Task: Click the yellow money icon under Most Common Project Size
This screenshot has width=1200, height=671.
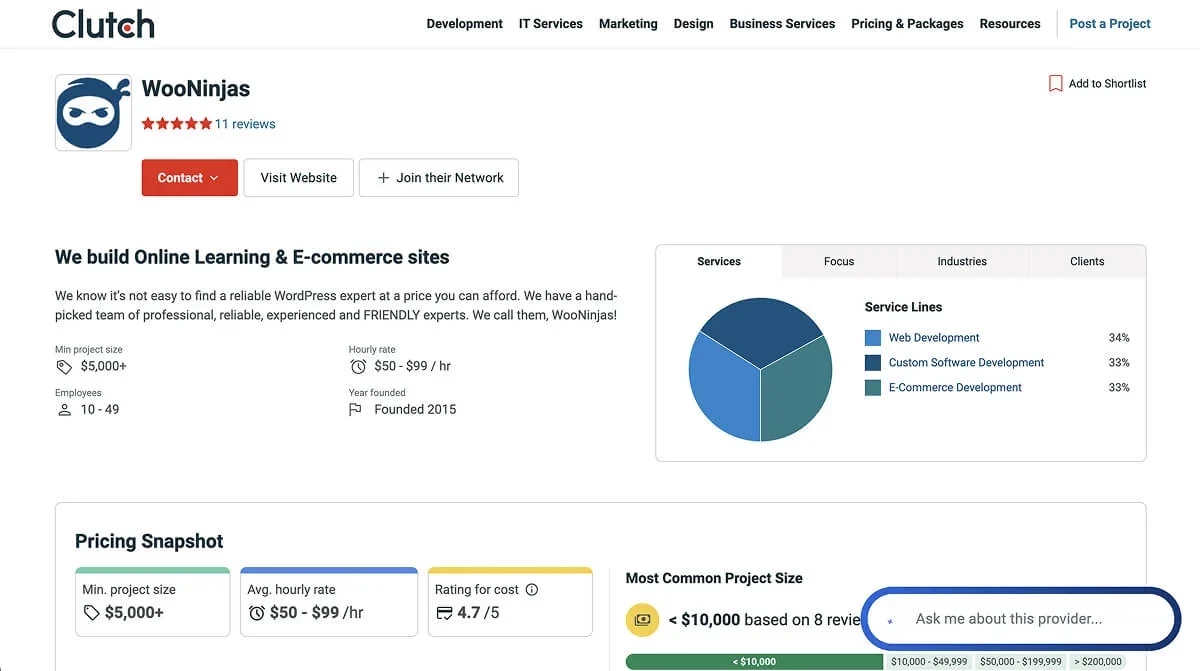Action: coord(642,620)
